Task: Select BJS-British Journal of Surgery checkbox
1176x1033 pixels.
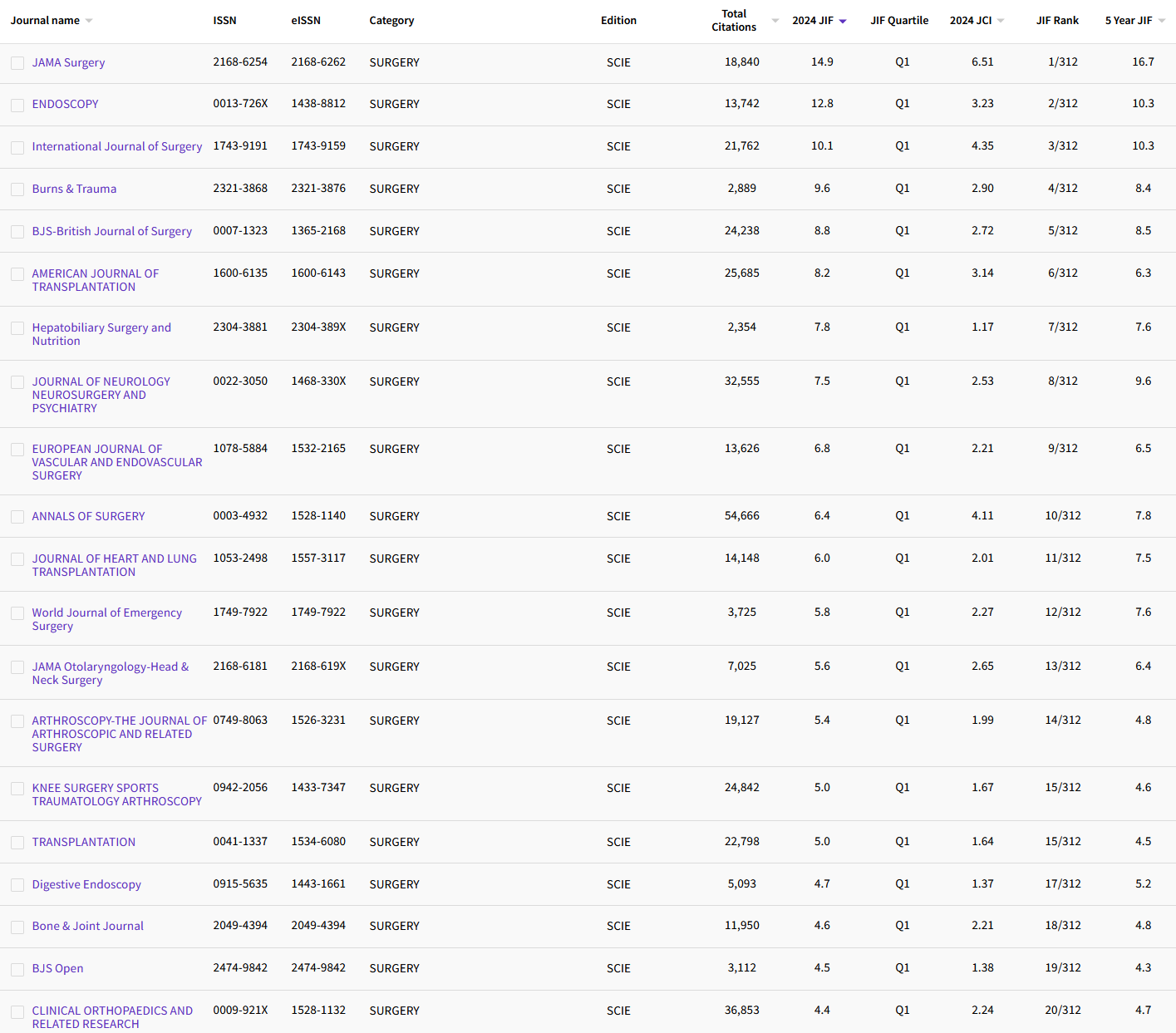Action: (x=17, y=232)
